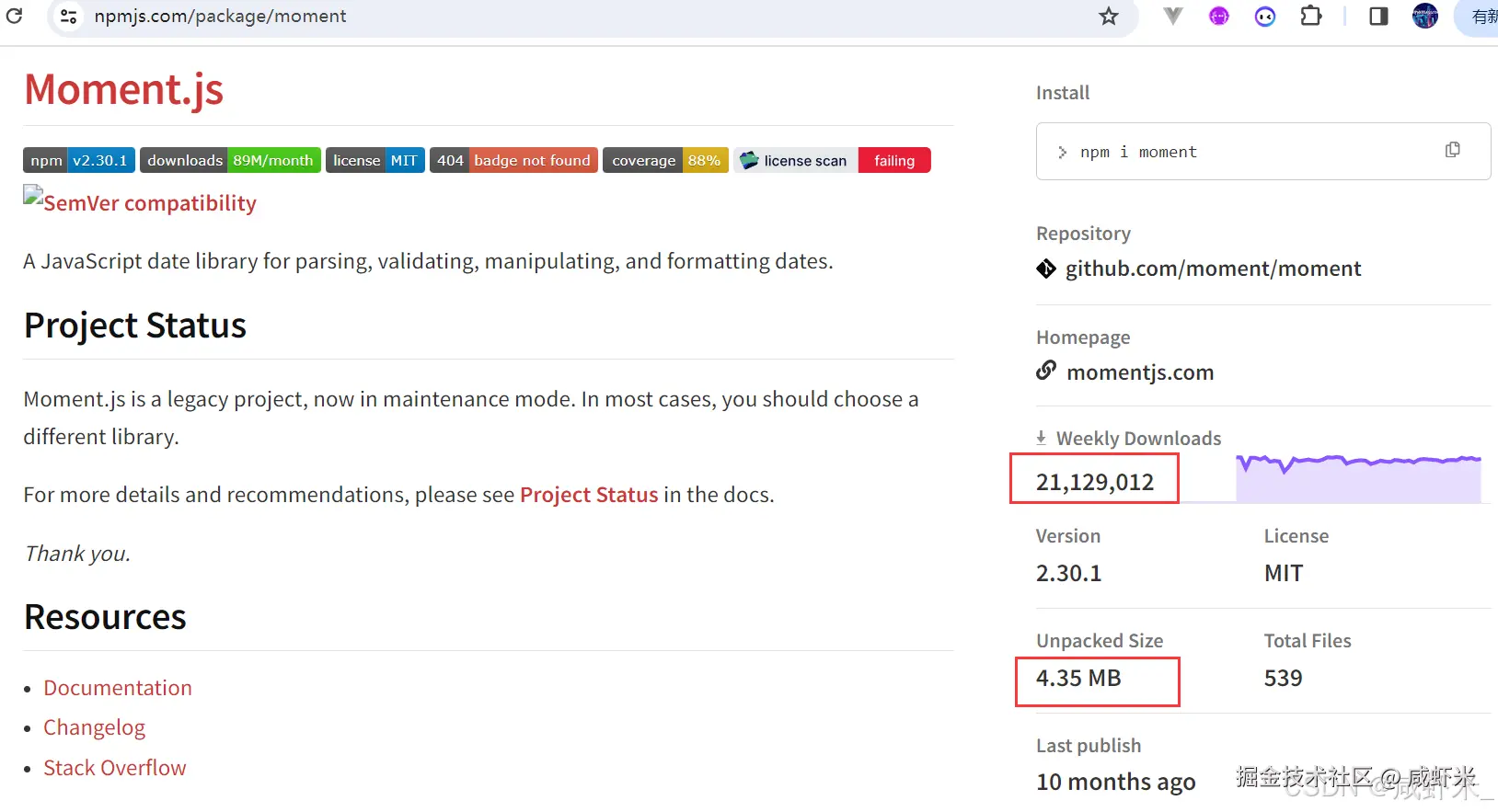The width and height of the screenshot is (1498, 812).
Task: Open the Documentation resource link
Action: click(118, 688)
